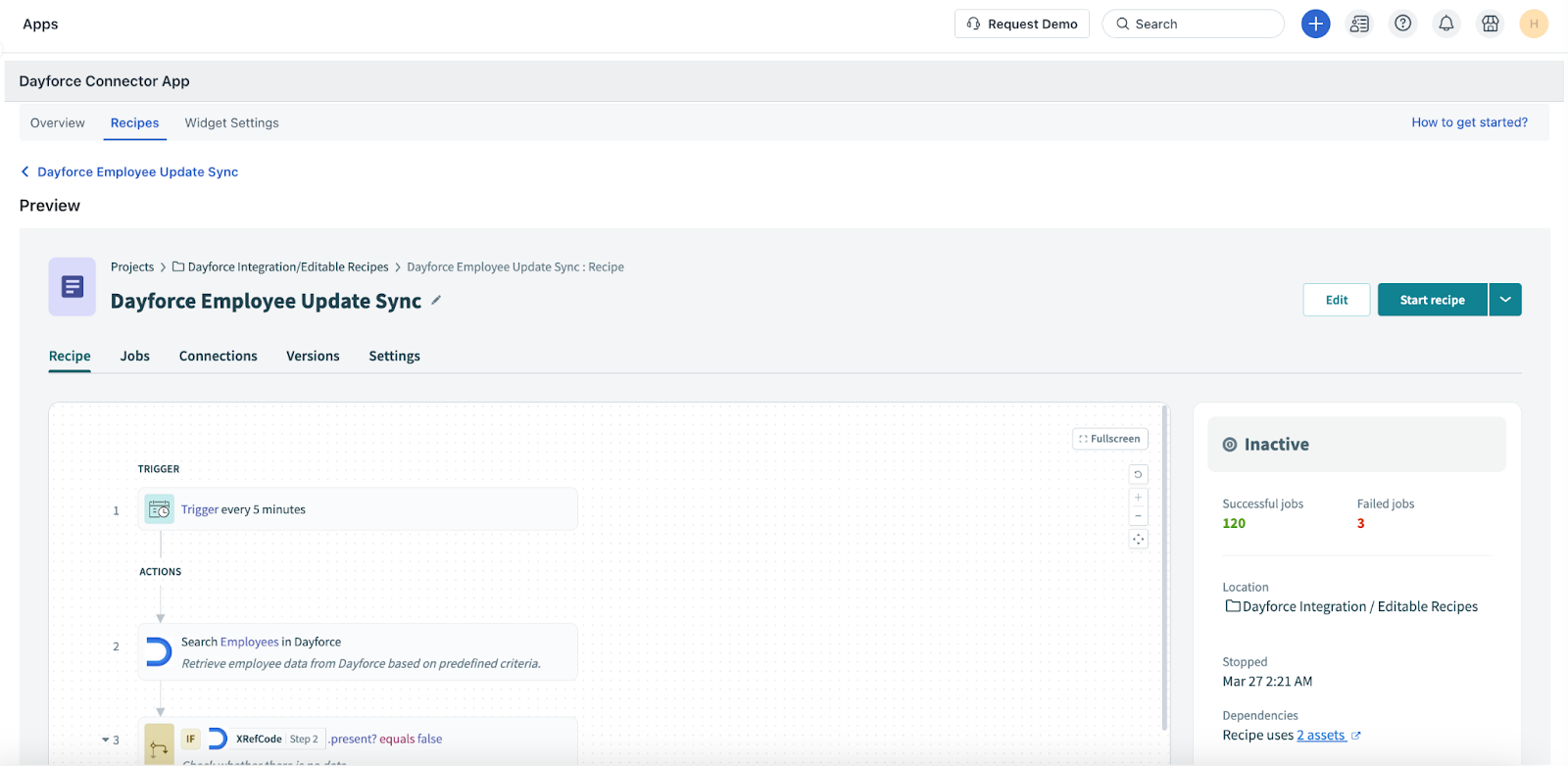Open the user avatar H icon
1568x766 pixels.
(1534, 24)
